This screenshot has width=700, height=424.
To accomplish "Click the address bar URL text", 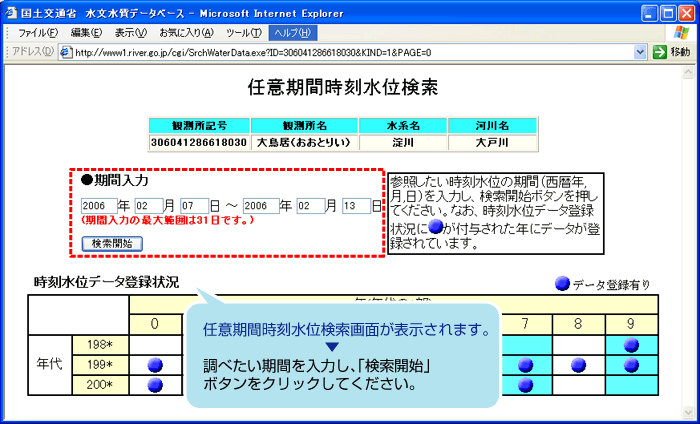I will pyautogui.click(x=300, y=52).
